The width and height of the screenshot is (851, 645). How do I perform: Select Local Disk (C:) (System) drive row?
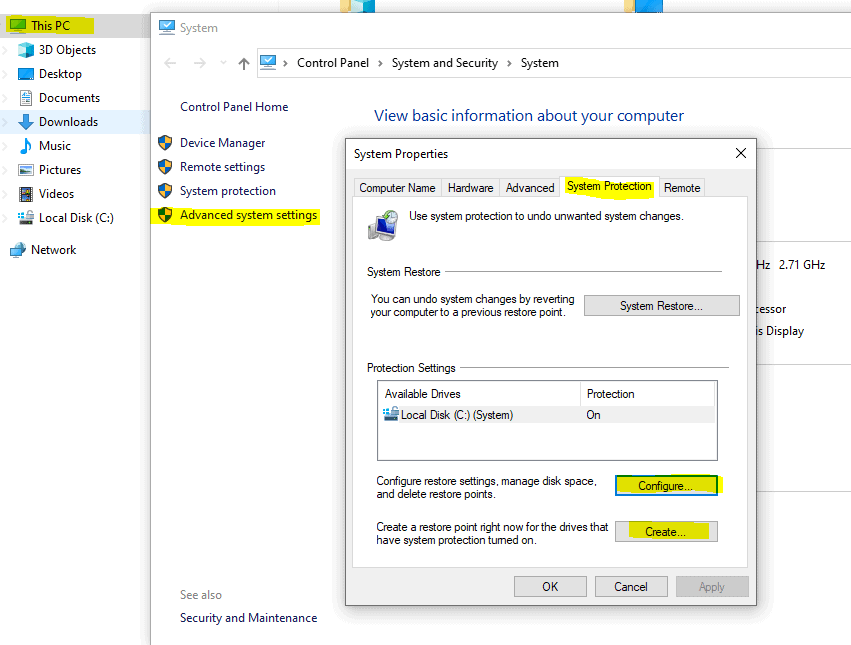[x=547, y=415]
